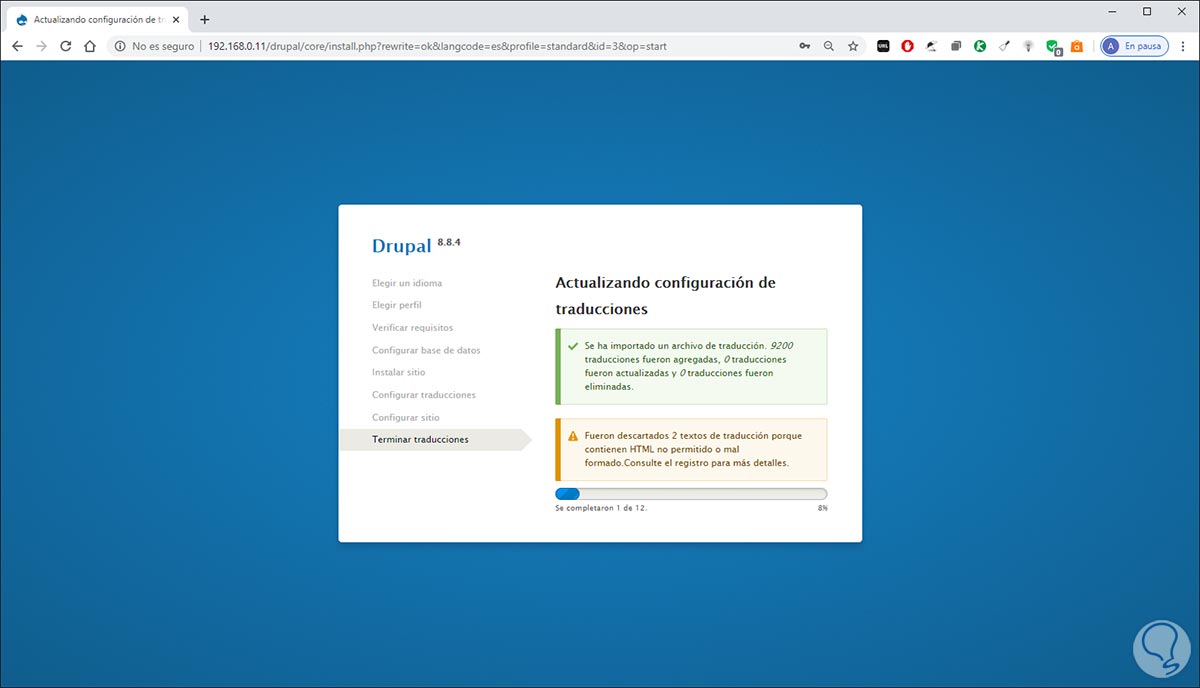This screenshot has height=688, width=1200.
Task: Open the orange shopping bag extension
Action: click(x=1077, y=46)
